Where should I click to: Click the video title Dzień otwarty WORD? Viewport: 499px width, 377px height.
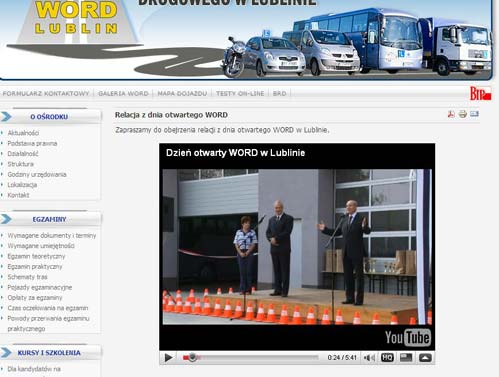click(235, 153)
